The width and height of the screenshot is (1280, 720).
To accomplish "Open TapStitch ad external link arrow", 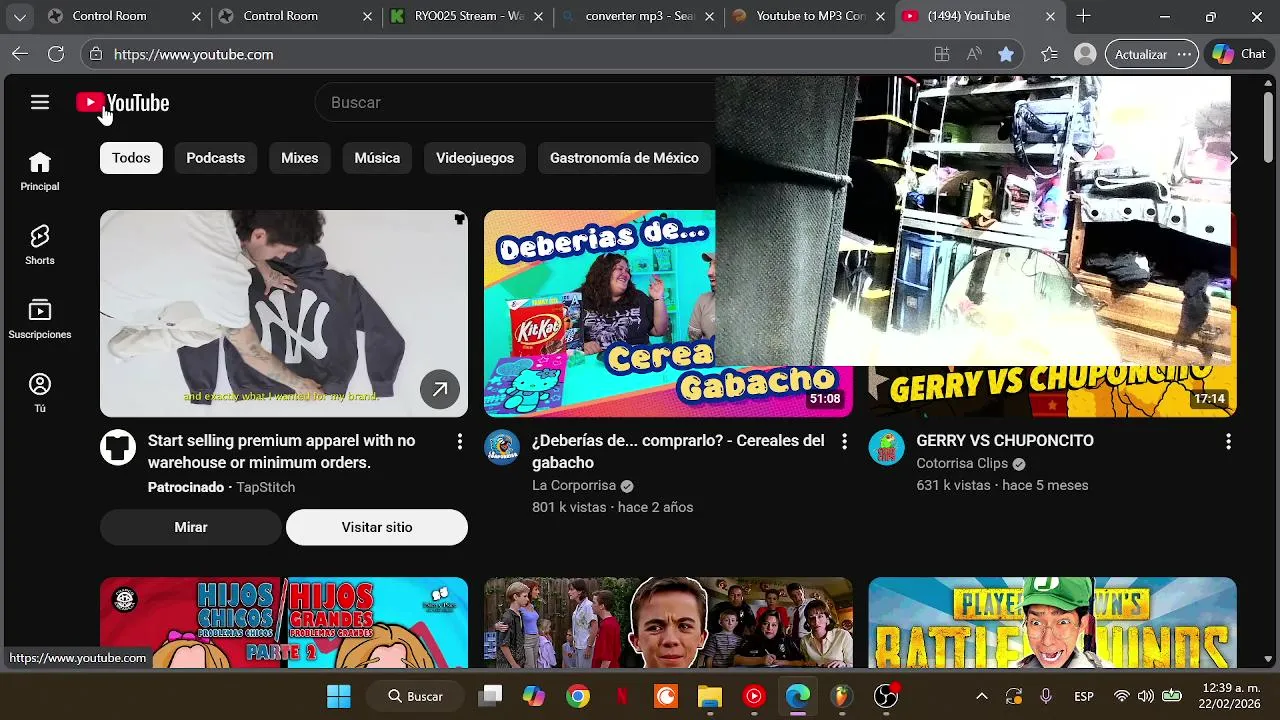I will click(440, 389).
